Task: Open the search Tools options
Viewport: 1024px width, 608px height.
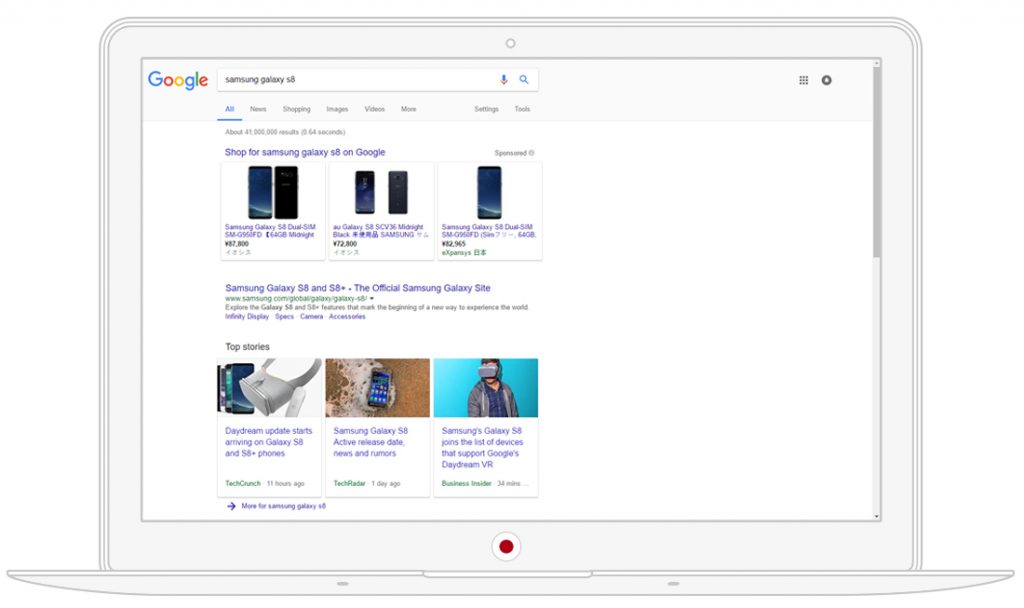Action: [522, 109]
